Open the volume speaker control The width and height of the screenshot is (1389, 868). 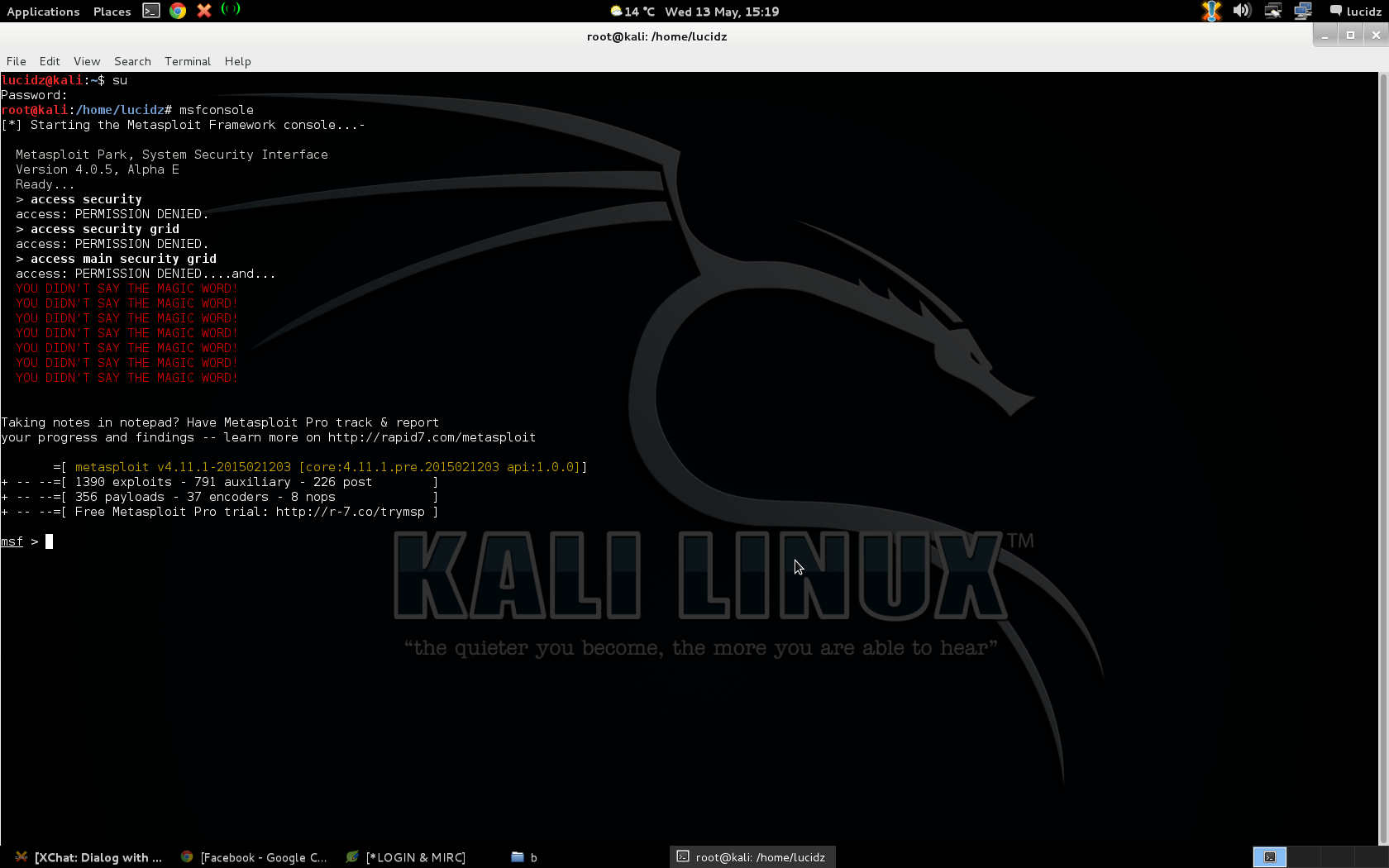click(1242, 11)
